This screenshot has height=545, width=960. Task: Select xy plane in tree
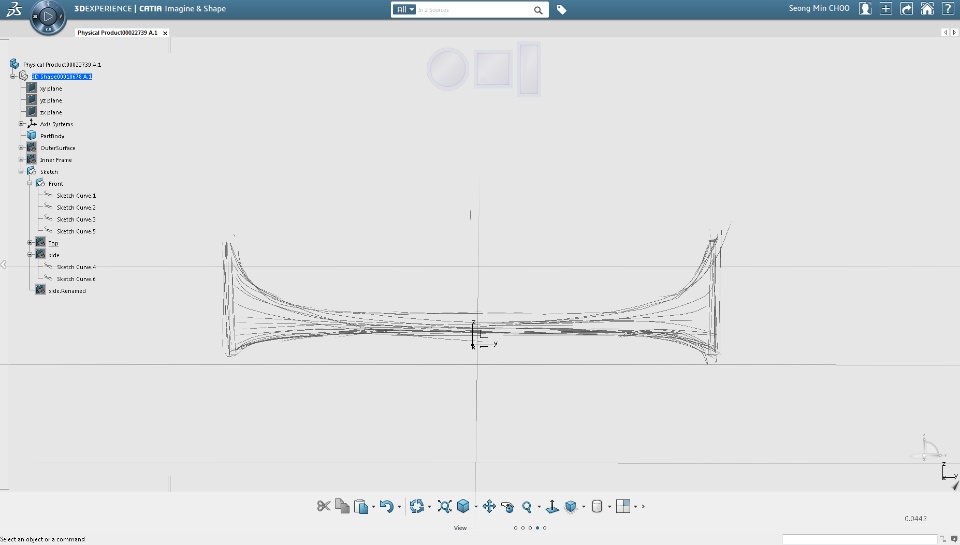coord(50,89)
